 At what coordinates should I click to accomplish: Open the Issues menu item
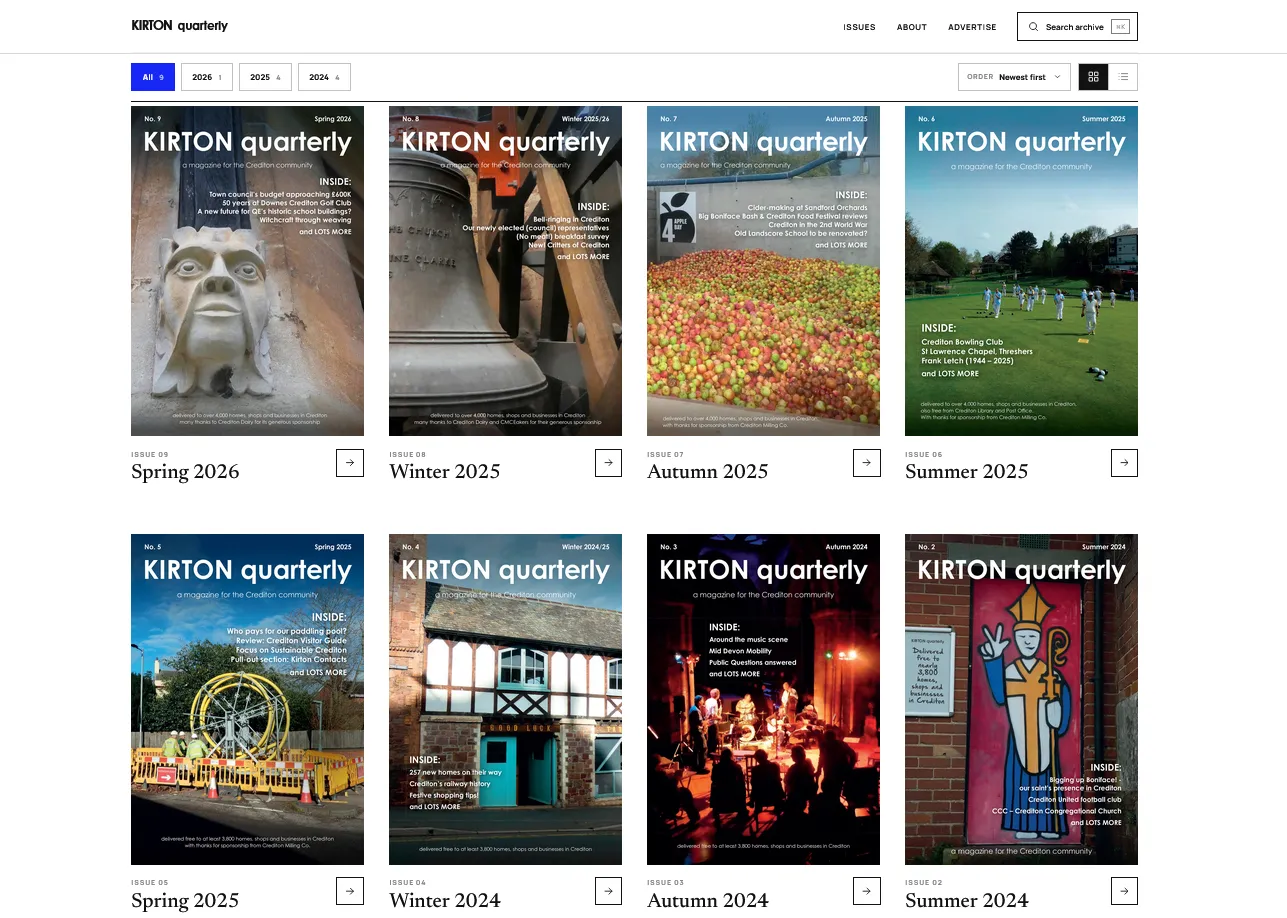tap(859, 27)
